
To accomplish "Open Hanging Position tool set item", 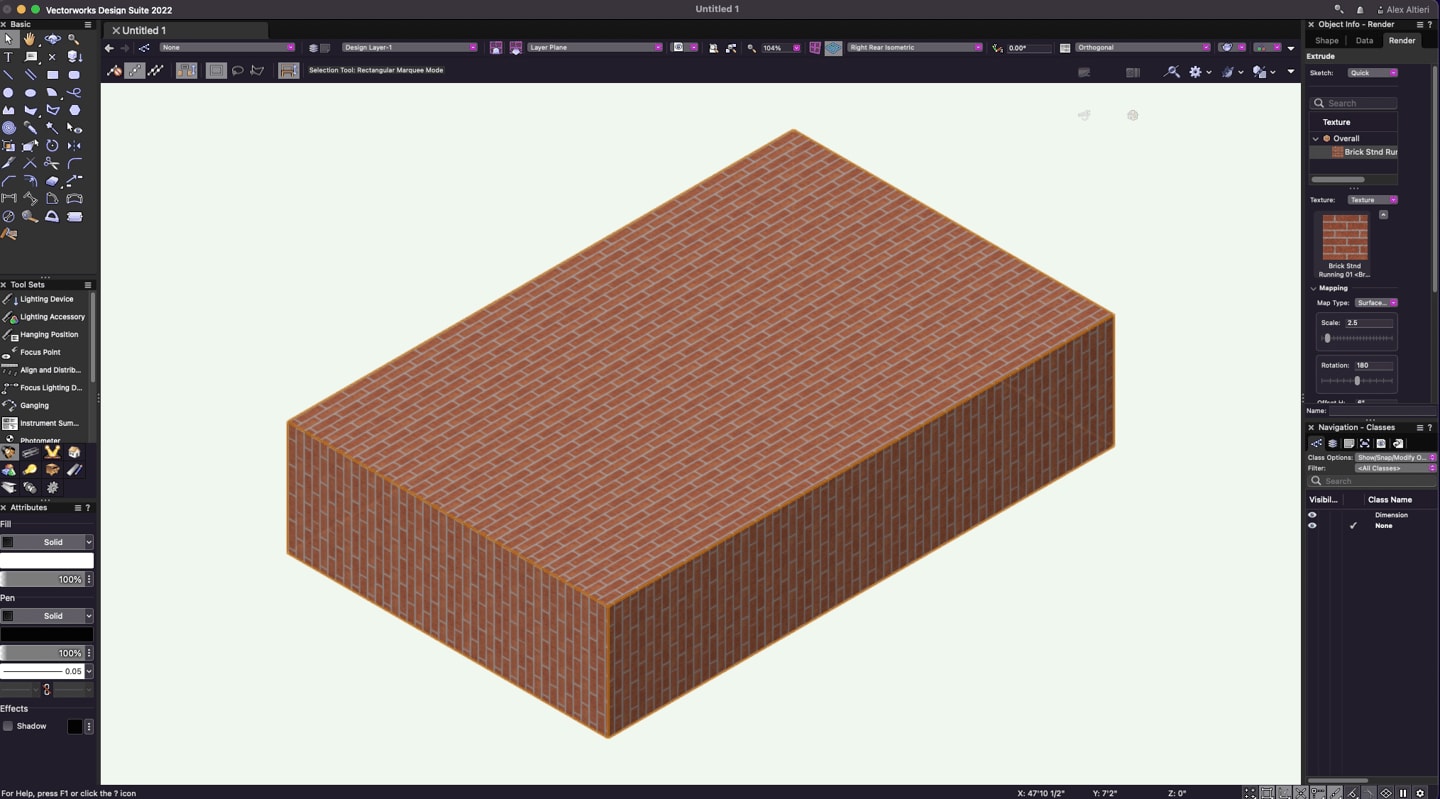I will 46,335.
